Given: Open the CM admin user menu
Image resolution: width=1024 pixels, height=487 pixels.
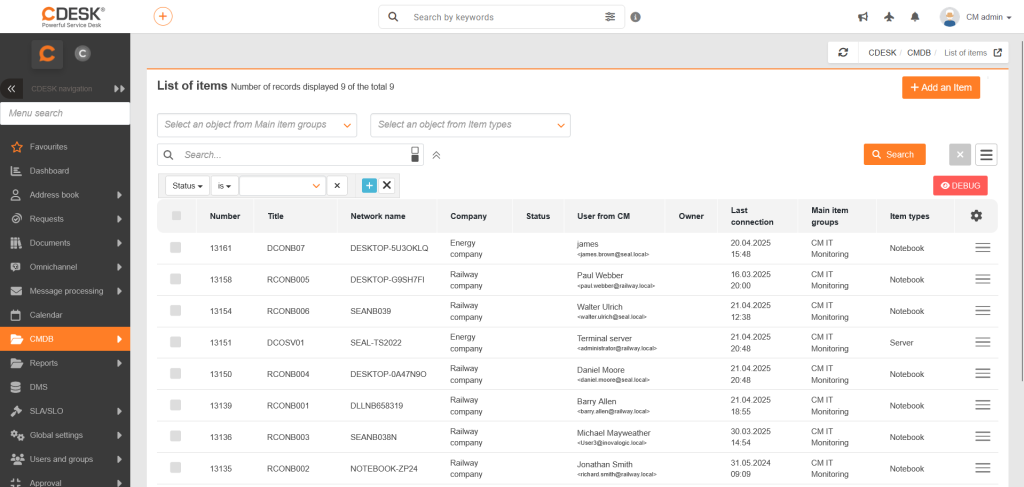Looking at the screenshot, I should (989, 18).
